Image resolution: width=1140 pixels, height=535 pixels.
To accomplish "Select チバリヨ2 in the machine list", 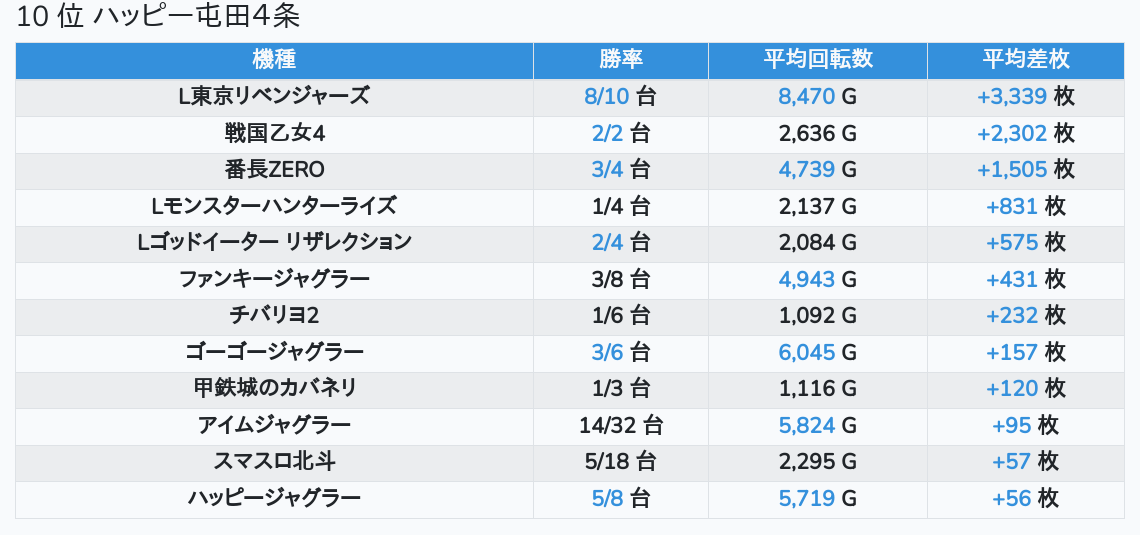I will (x=274, y=315).
